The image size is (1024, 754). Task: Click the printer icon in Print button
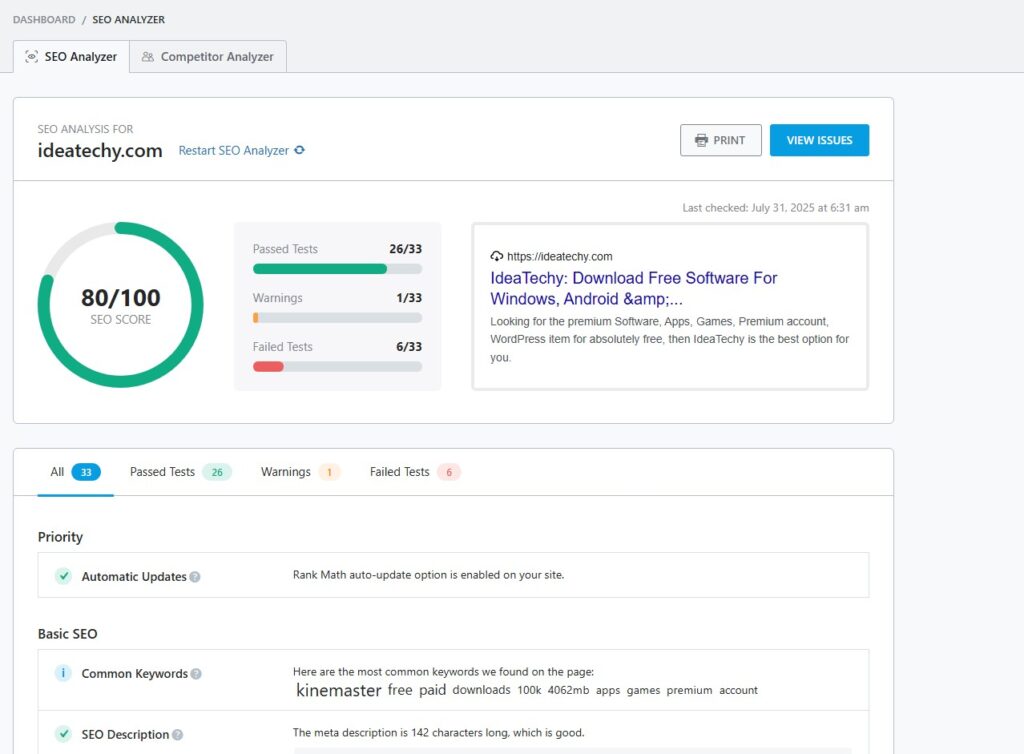point(701,140)
